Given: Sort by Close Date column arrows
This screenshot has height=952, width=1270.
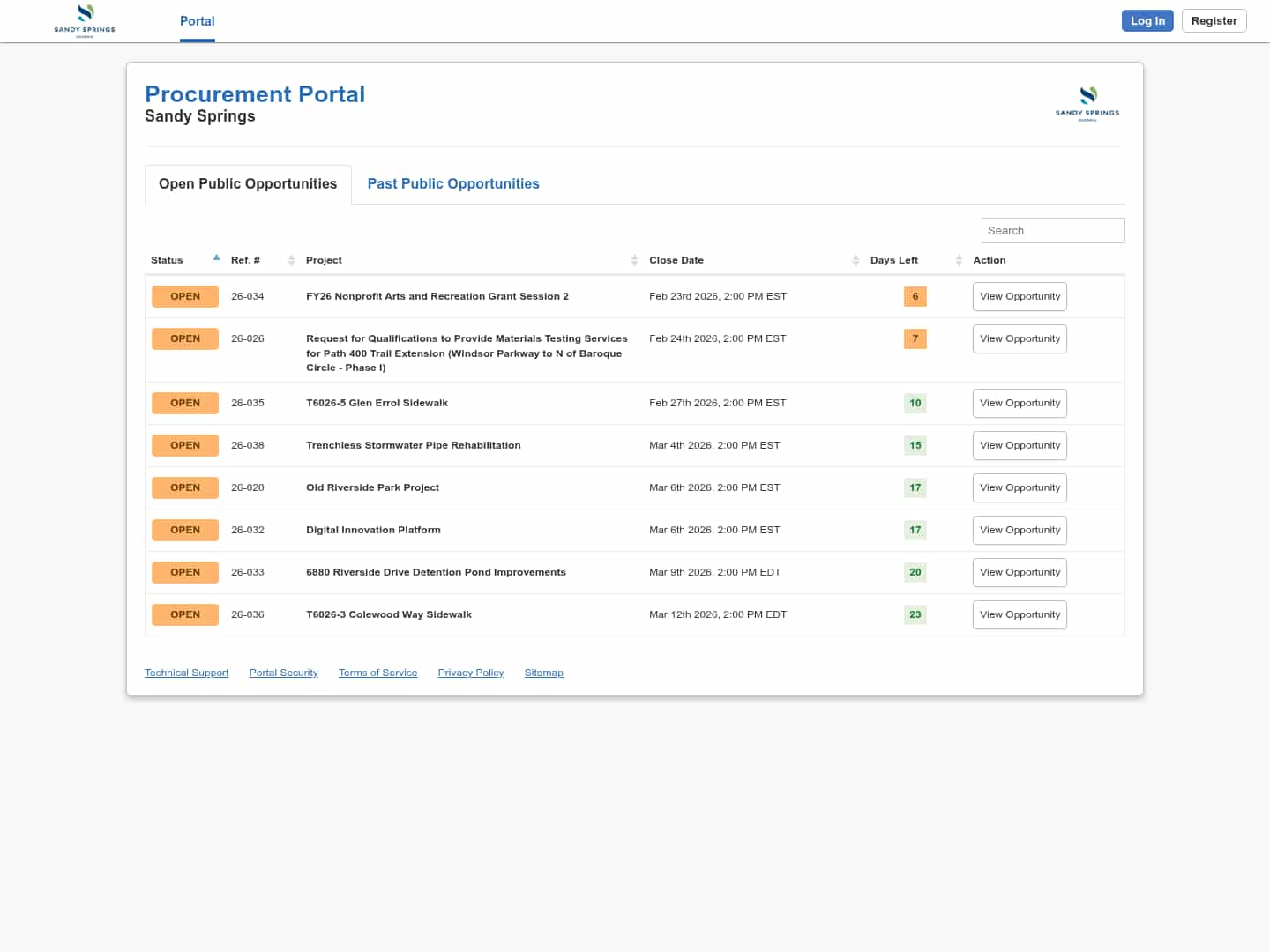Looking at the screenshot, I should tap(855, 260).
